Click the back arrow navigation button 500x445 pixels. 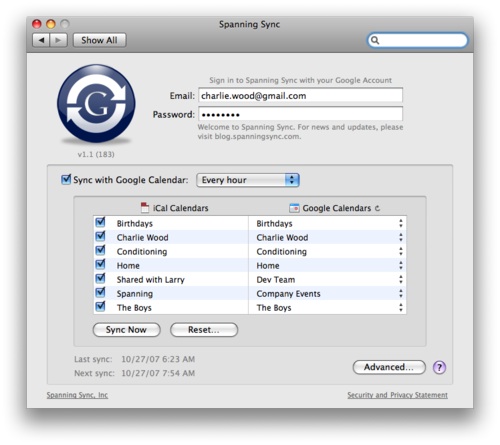(41, 40)
